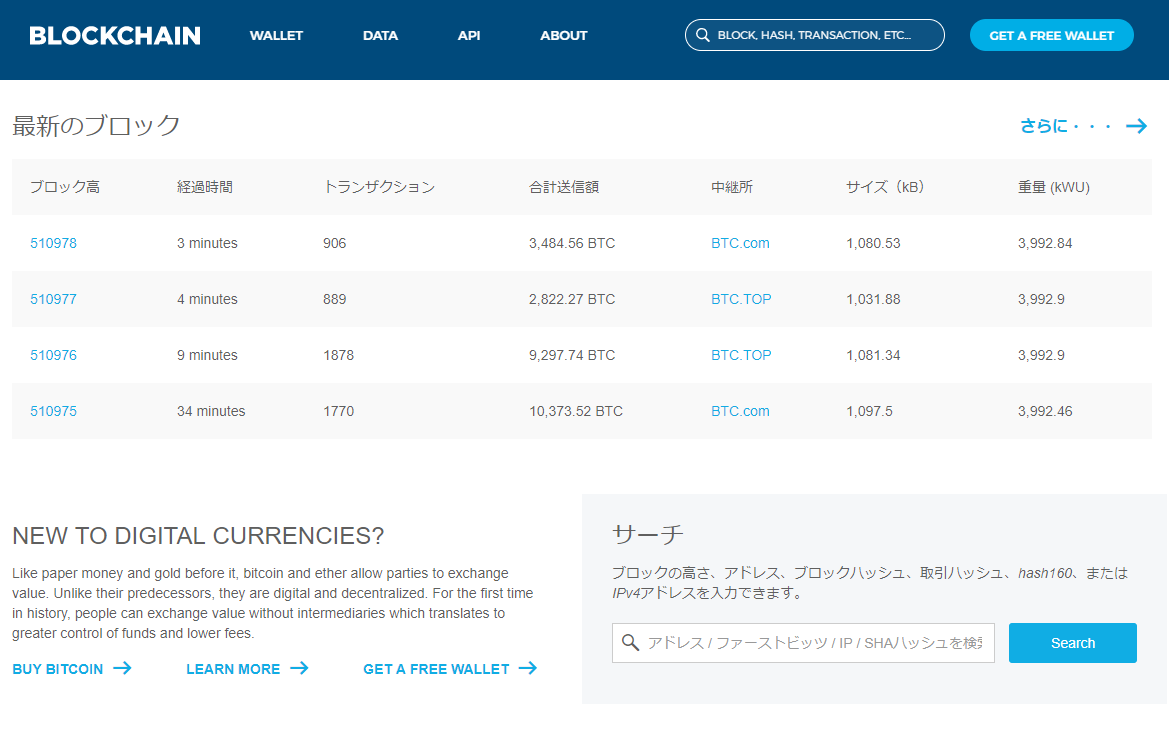1169x731 pixels.
Task: View more latest blocks via さらに link
Action: (x=1065, y=126)
